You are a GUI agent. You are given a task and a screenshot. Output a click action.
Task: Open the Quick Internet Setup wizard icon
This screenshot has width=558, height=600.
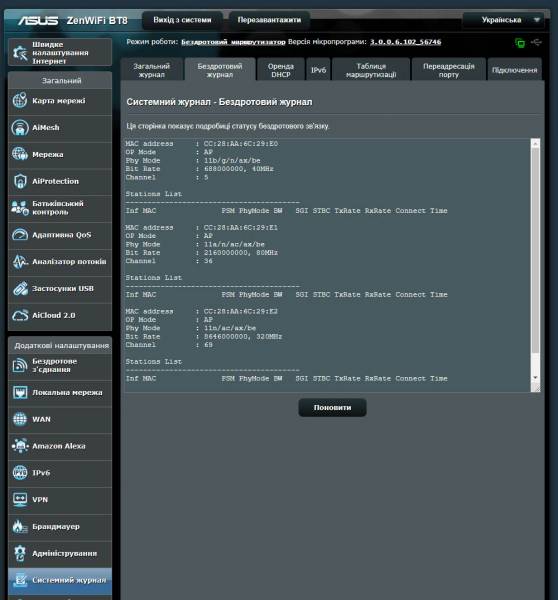[x=20, y=53]
